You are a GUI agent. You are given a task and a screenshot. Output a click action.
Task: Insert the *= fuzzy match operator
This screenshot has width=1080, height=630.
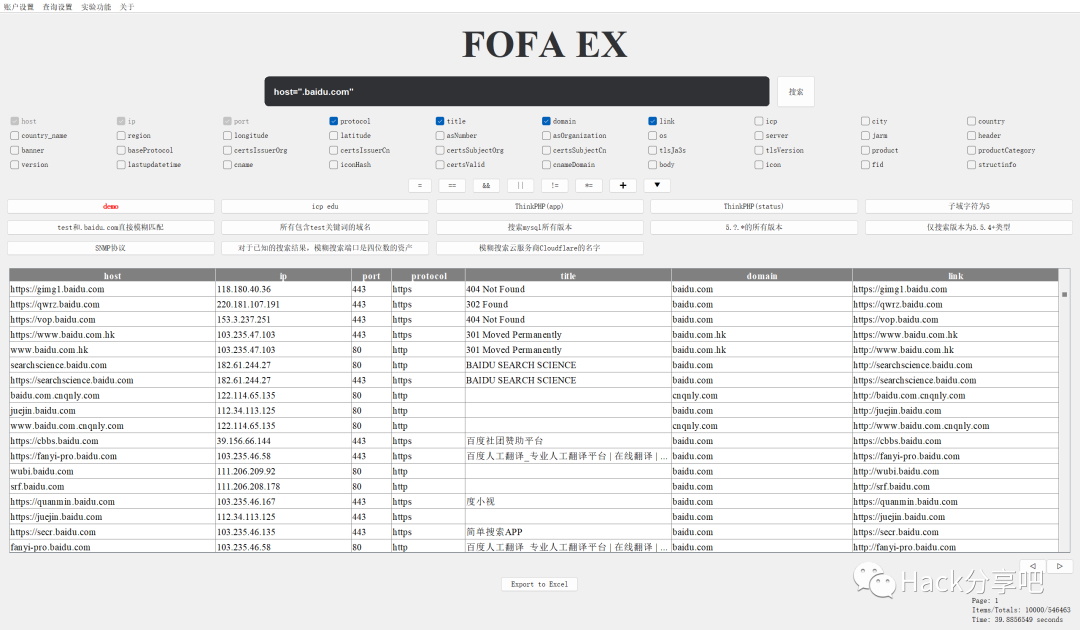pos(589,185)
